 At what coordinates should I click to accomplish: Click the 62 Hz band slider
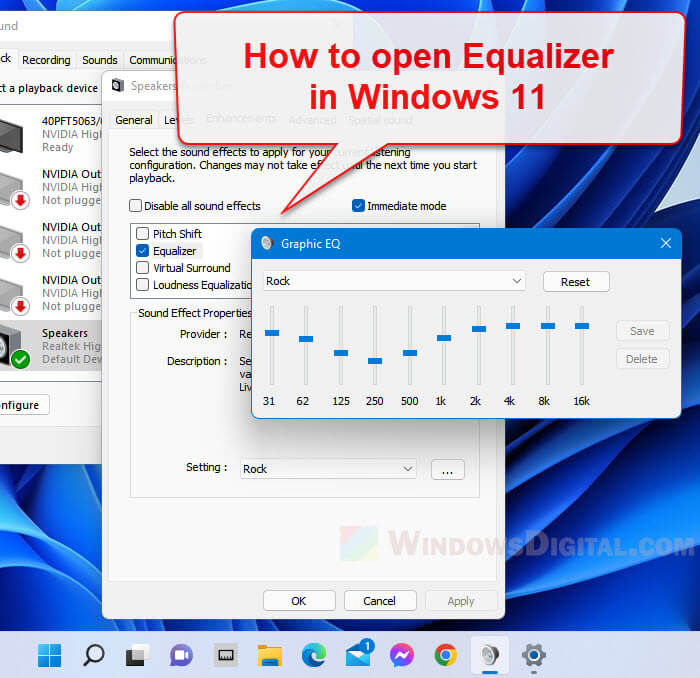[306, 339]
